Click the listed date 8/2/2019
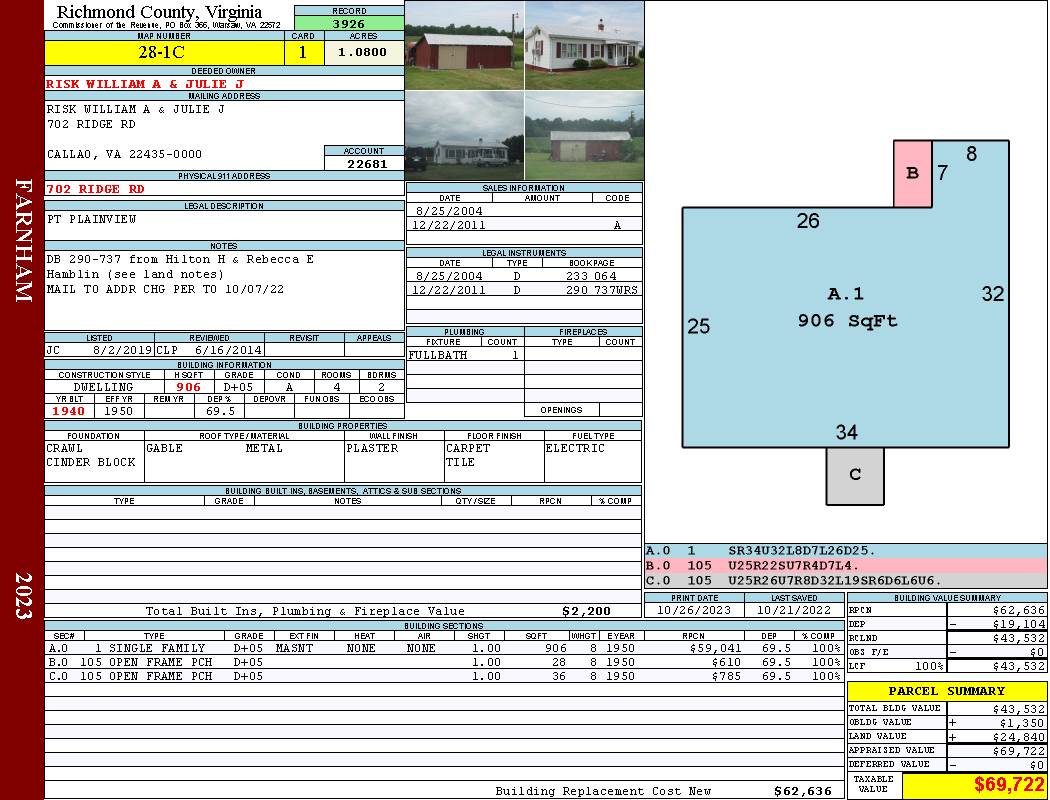1050x800 pixels. click(x=122, y=349)
